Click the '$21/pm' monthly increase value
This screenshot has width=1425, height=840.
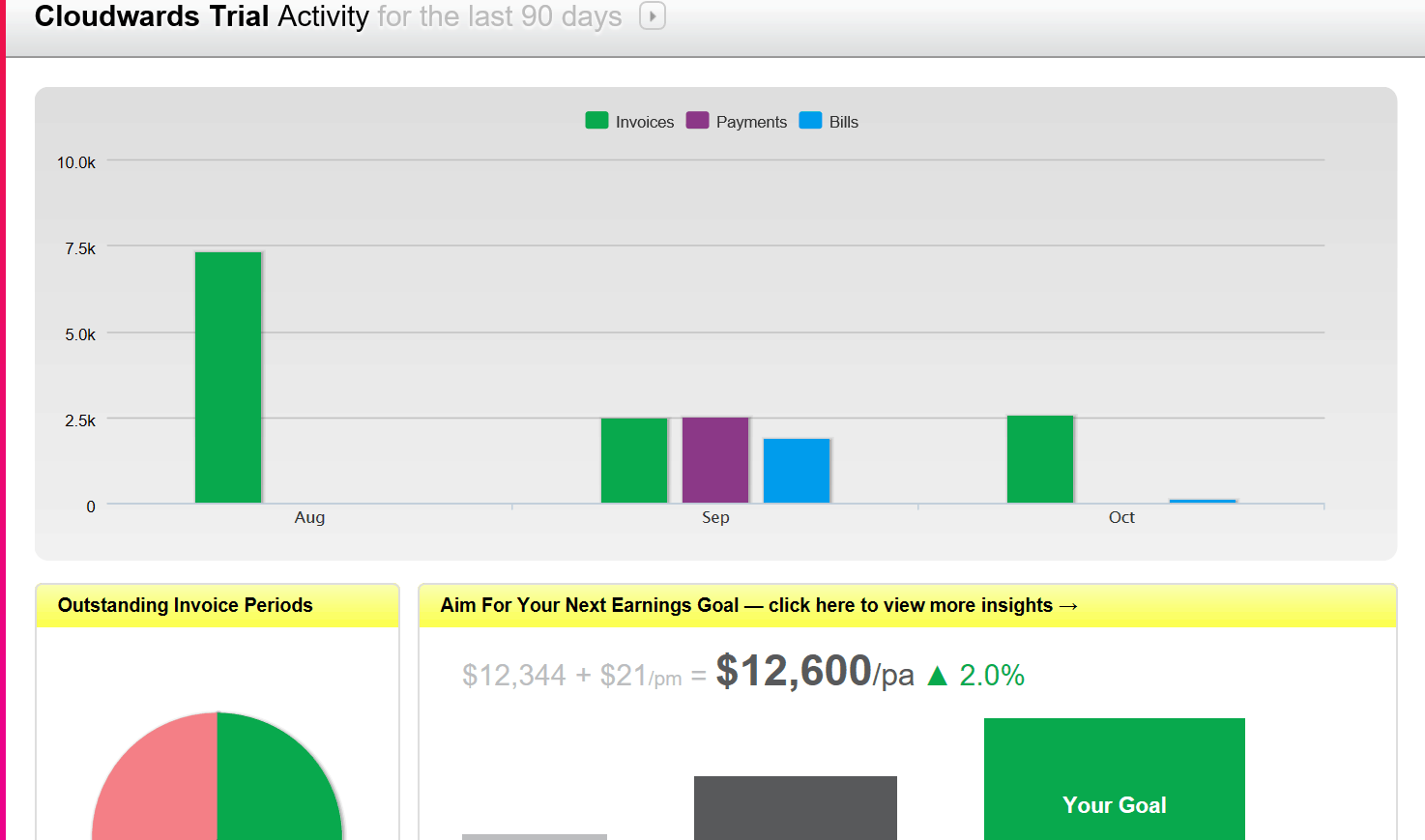point(641,675)
